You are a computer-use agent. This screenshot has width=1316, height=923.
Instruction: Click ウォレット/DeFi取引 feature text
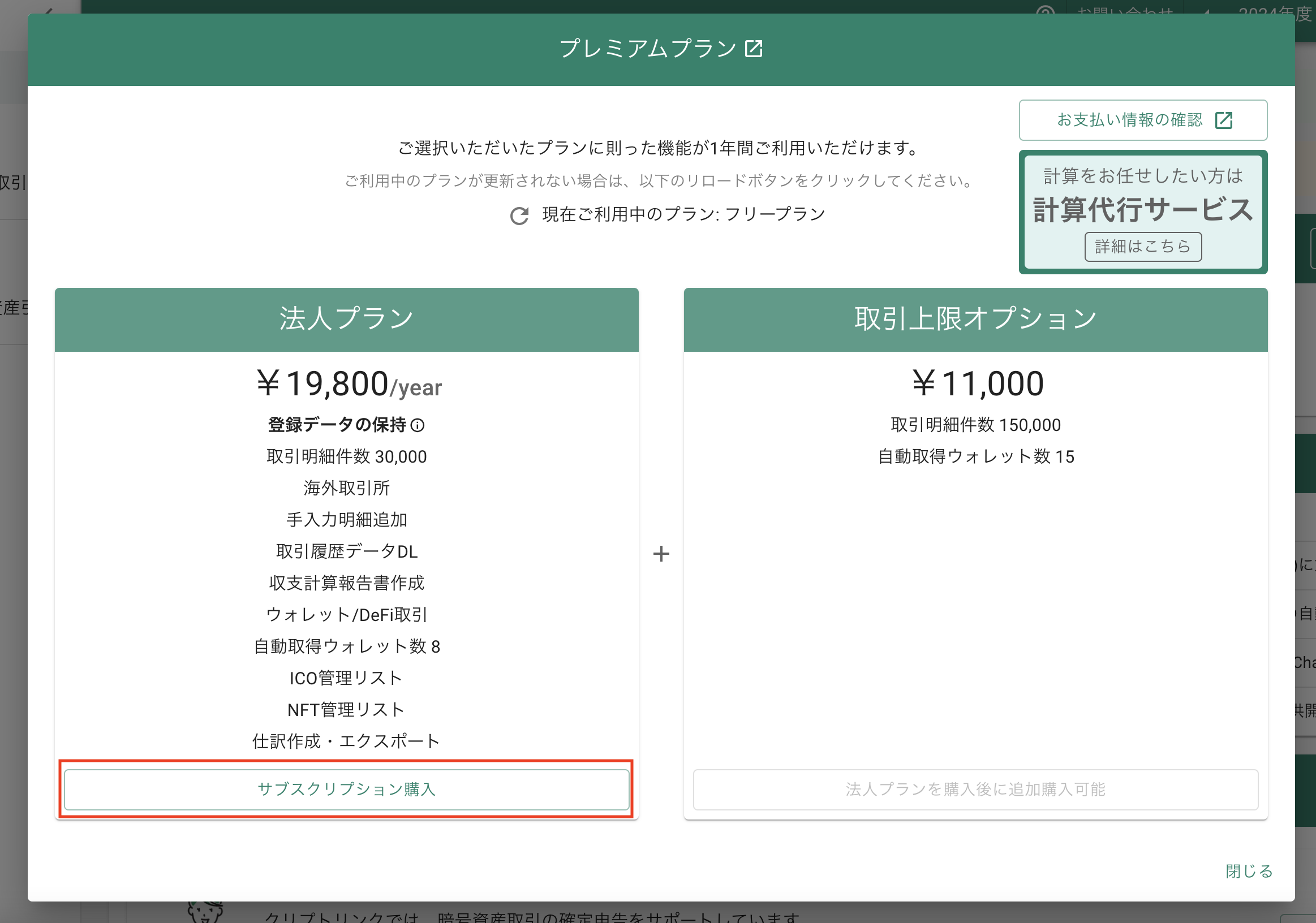pyautogui.click(x=346, y=615)
